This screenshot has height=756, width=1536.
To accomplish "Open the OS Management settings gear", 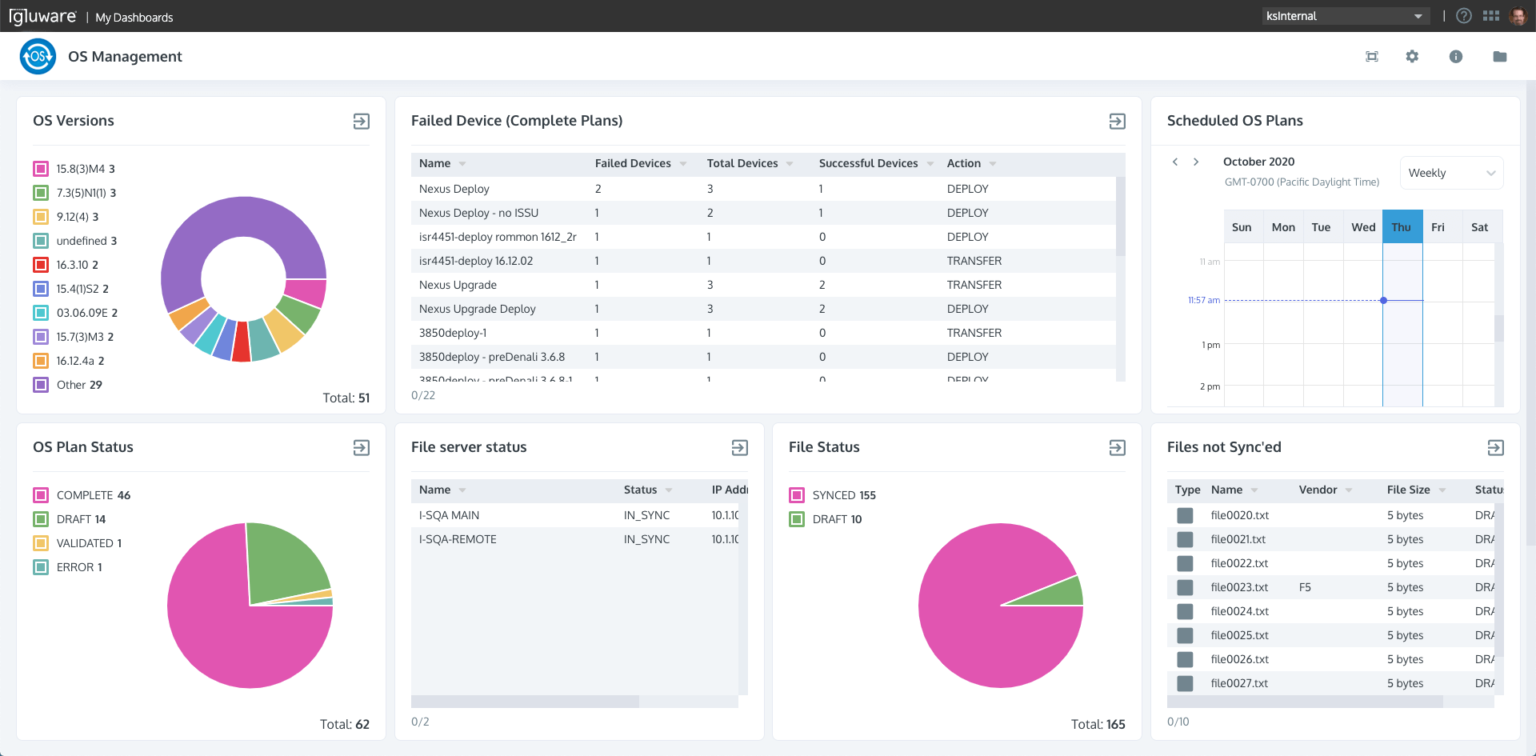I will [x=1412, y=56].
